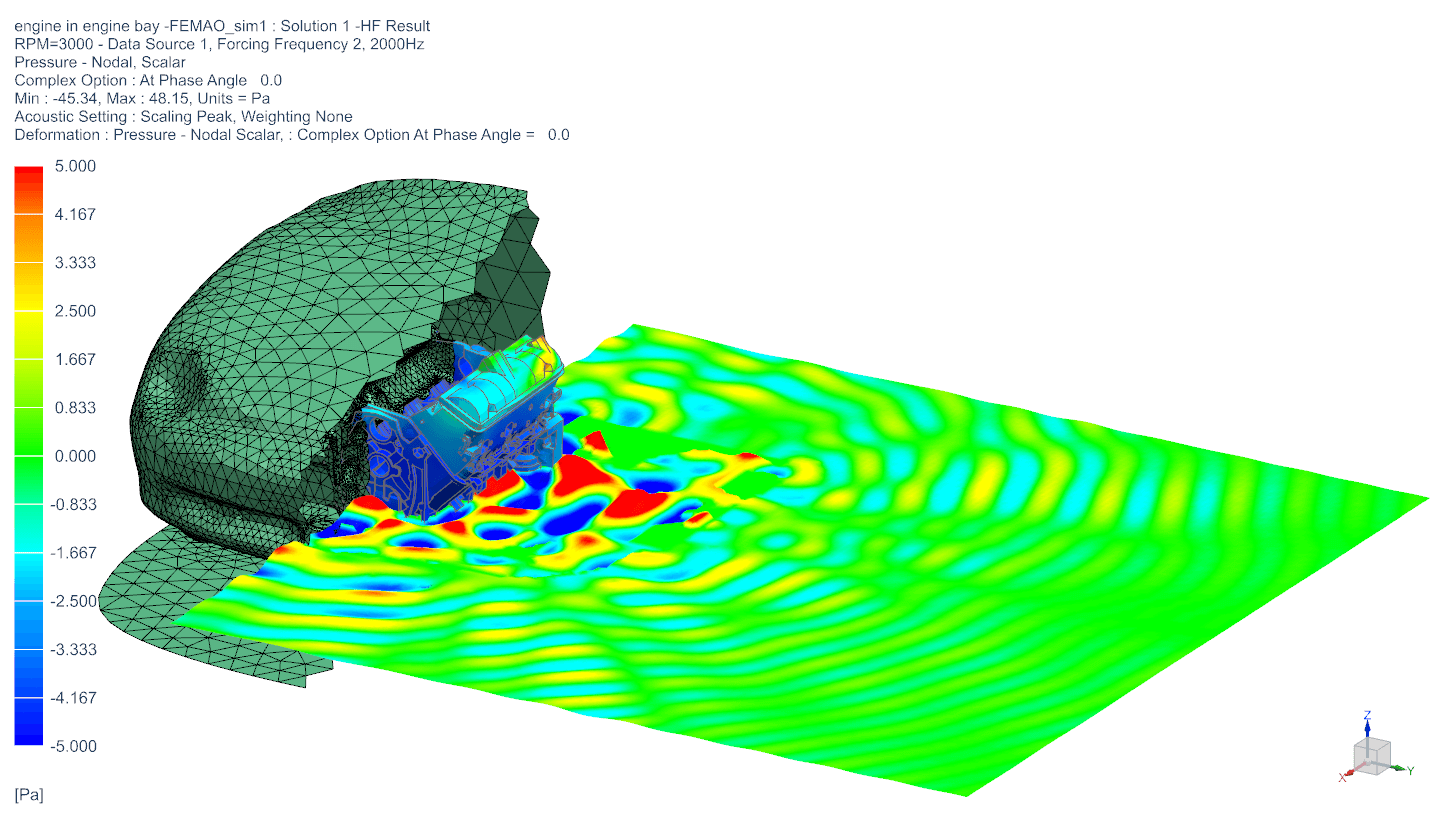Click the legend value -3.333
The height and width of the screenshot is (829, 1433).
pyautogui.click(x=74, y=649)
